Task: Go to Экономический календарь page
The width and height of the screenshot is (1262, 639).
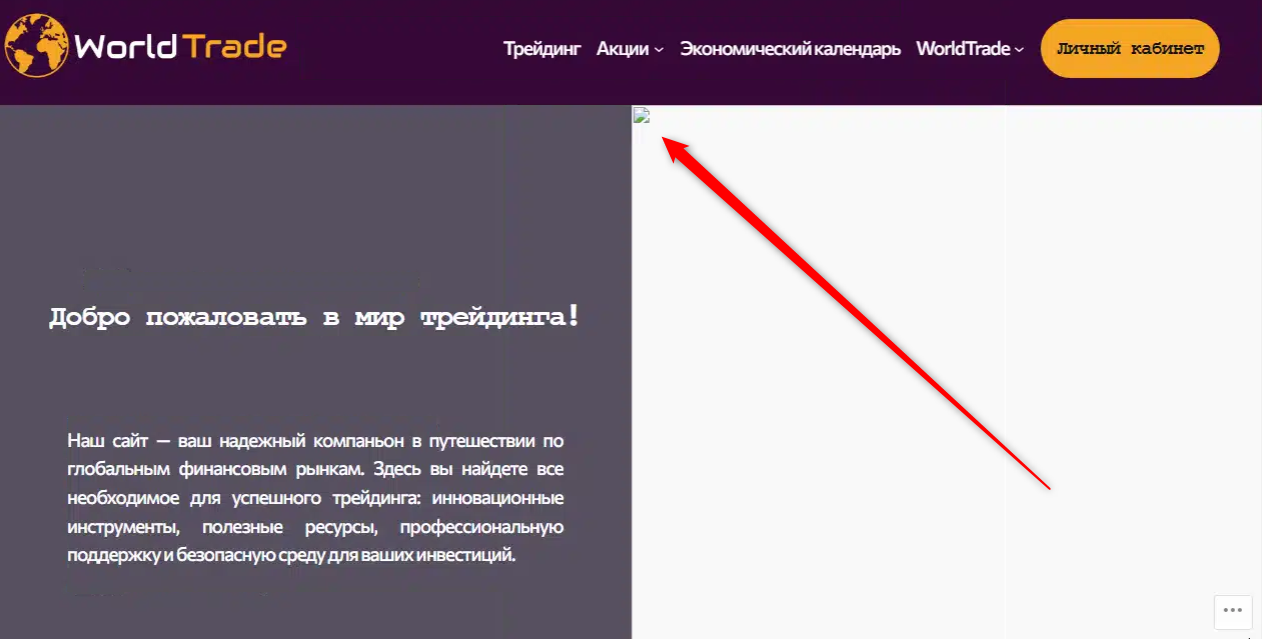Action: point(790,49)
